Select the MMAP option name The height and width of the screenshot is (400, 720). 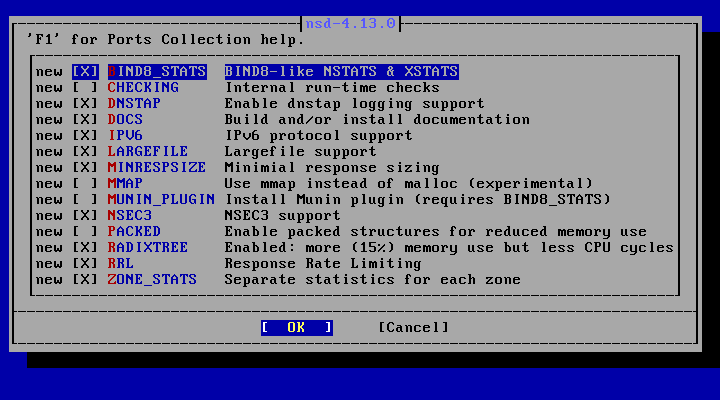[125, 184]
